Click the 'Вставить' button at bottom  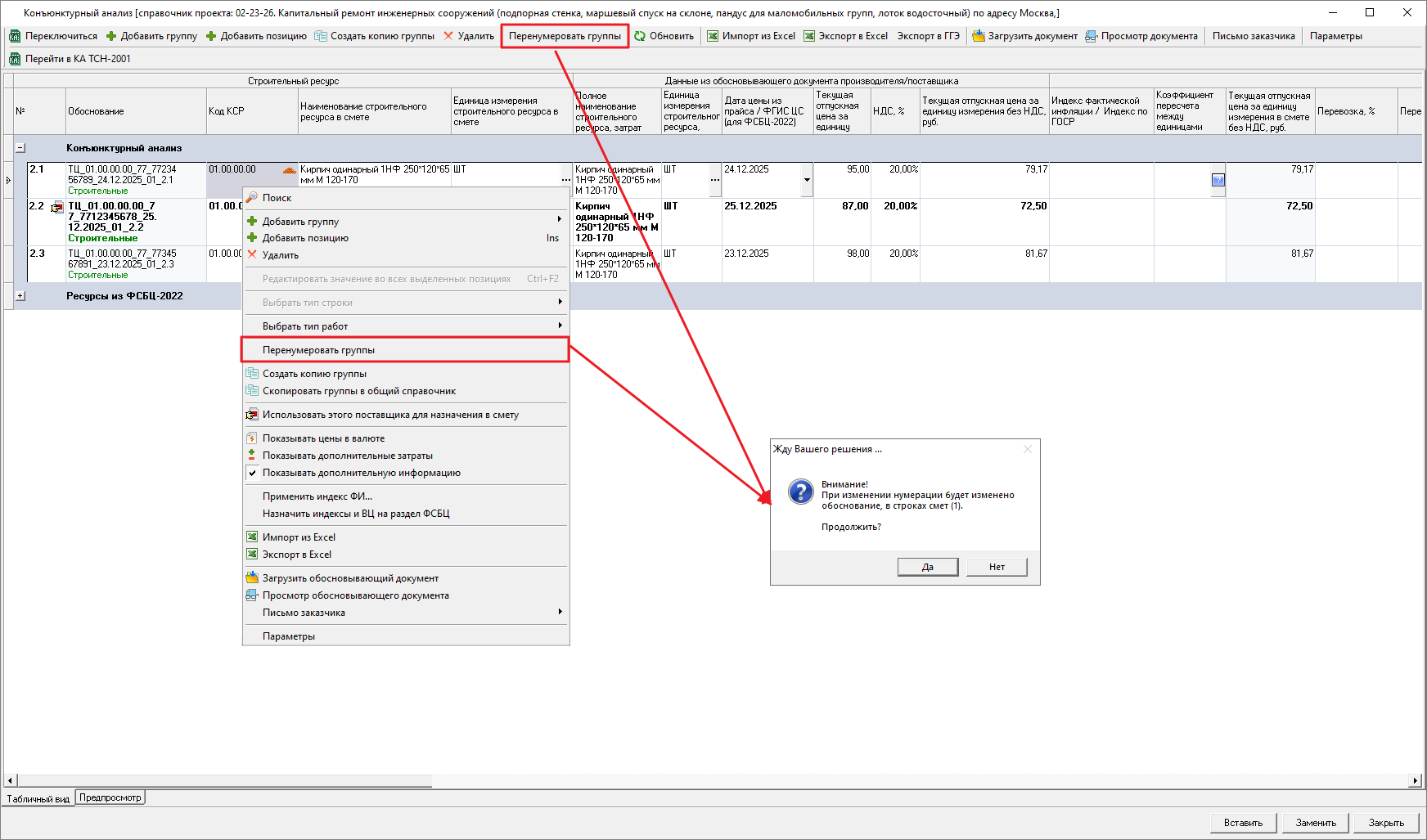click(1243, 823)
